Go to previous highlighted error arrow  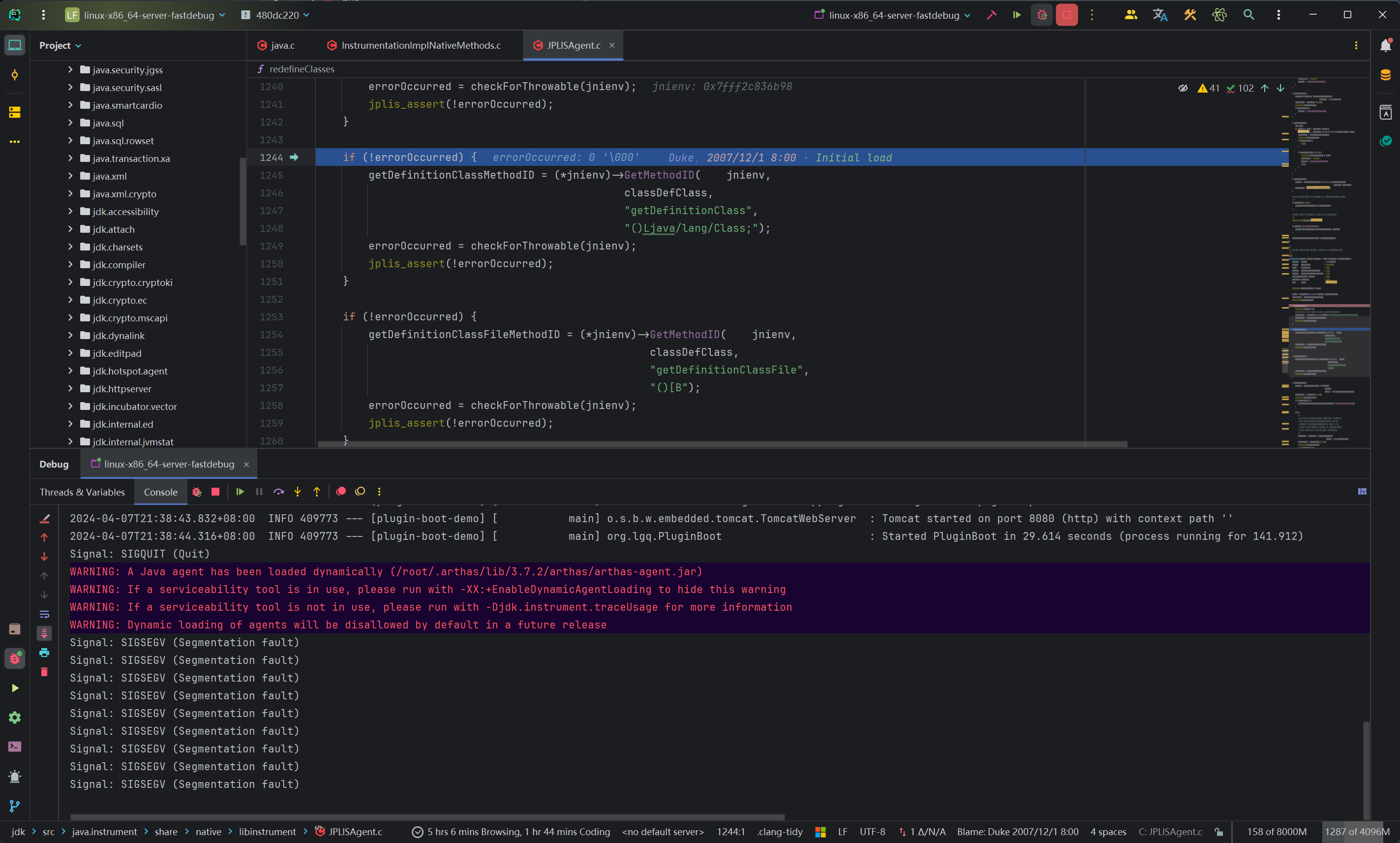pos(1264,88)
